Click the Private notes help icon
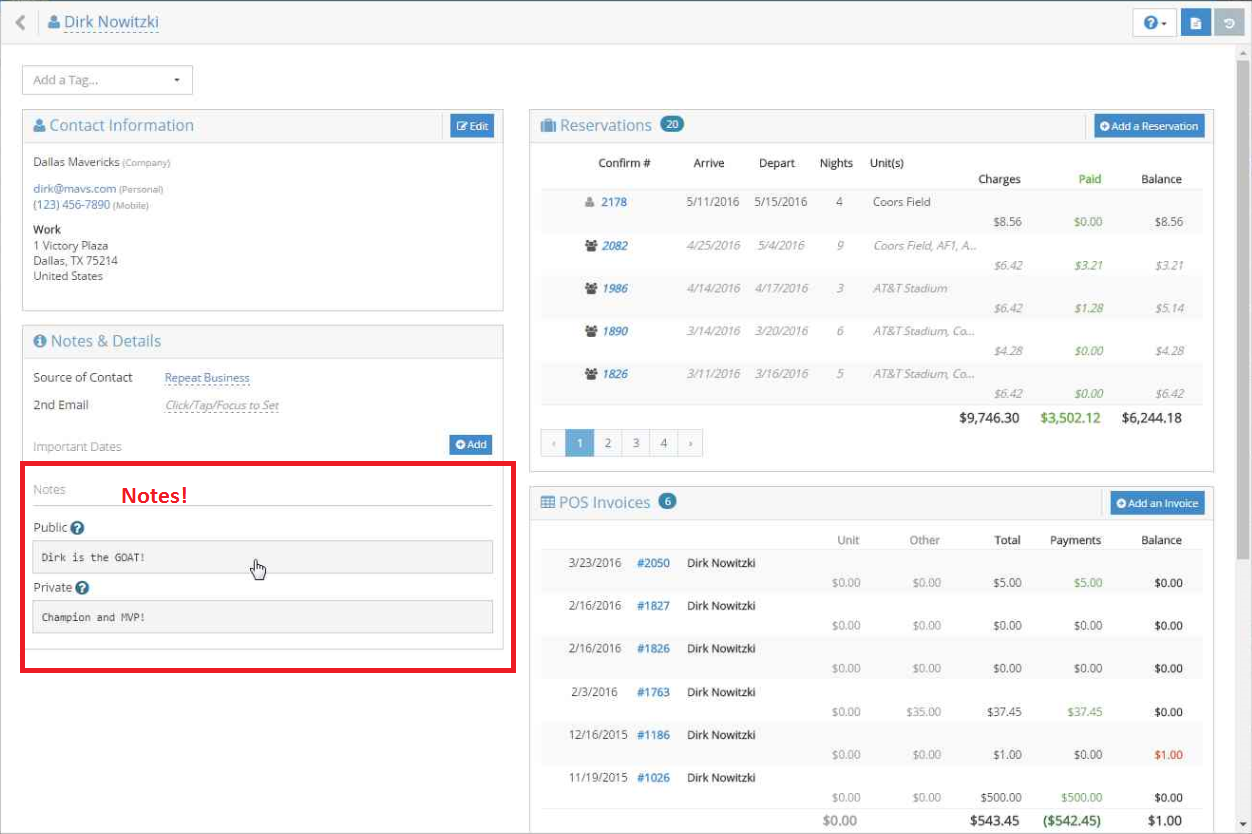The image size is (1252, 834). [82, 588]
